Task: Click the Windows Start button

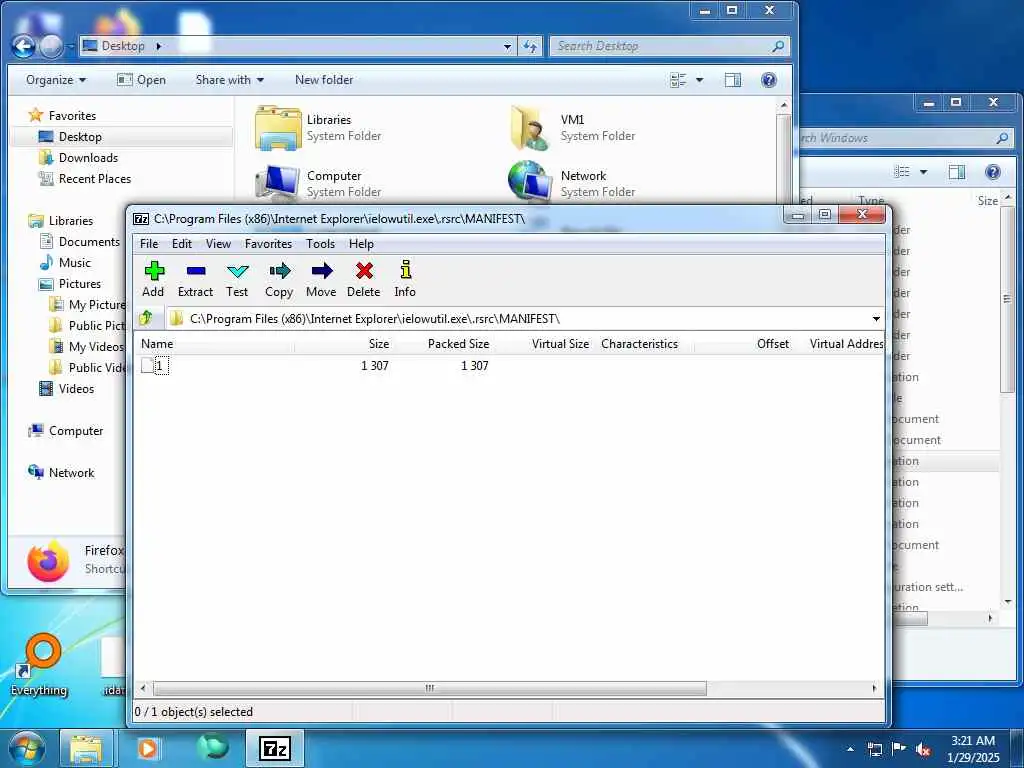Action: tap(27, 748)
